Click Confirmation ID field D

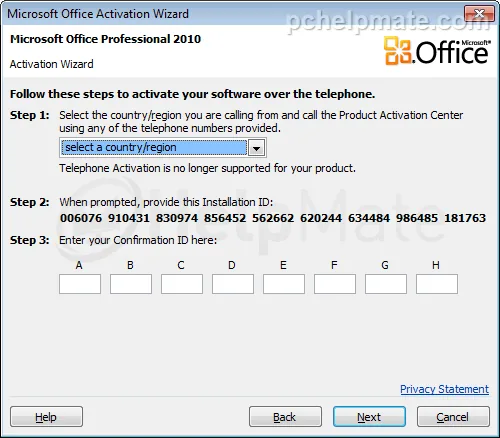click(x=233, y=284)
